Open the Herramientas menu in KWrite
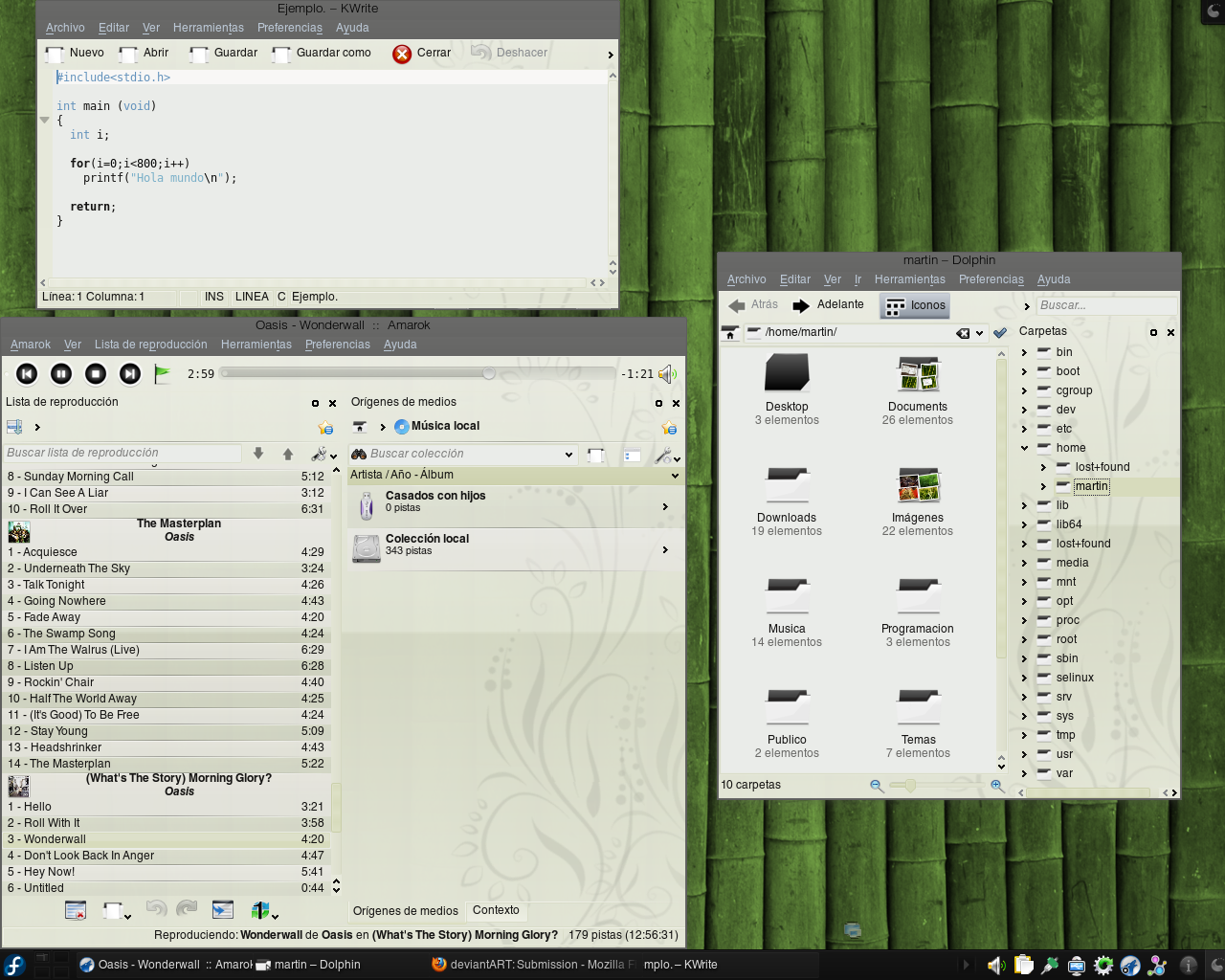Viewport: 1225px width, 980px height. (209, 28)
